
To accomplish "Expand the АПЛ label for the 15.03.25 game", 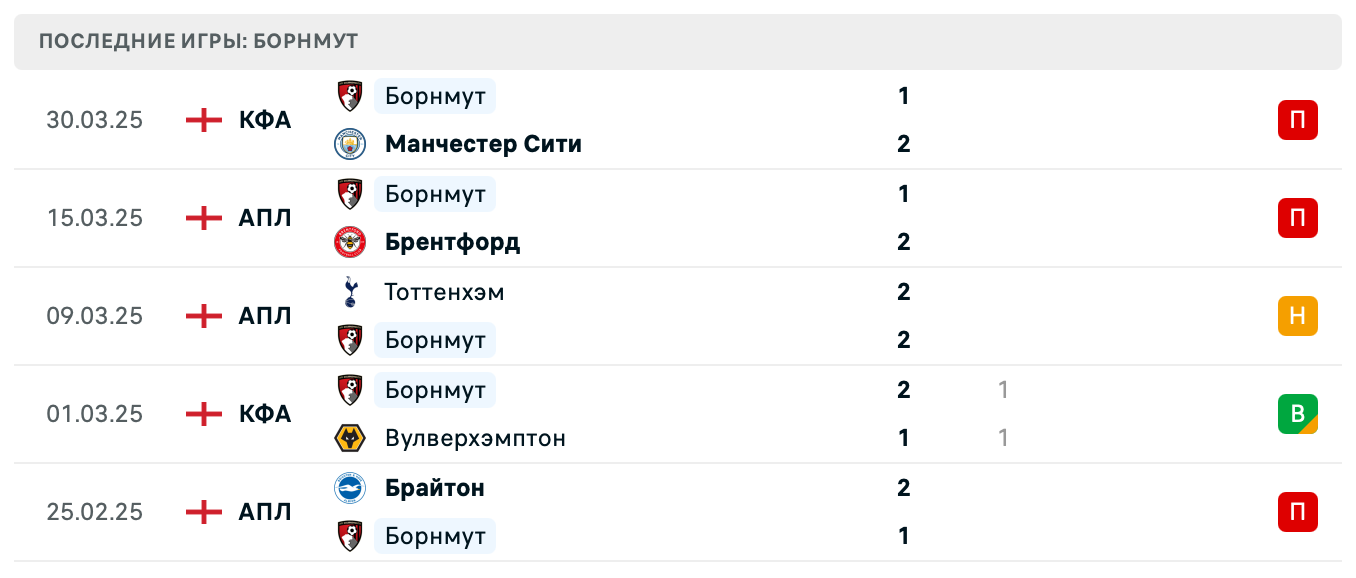I will [263, 218].
